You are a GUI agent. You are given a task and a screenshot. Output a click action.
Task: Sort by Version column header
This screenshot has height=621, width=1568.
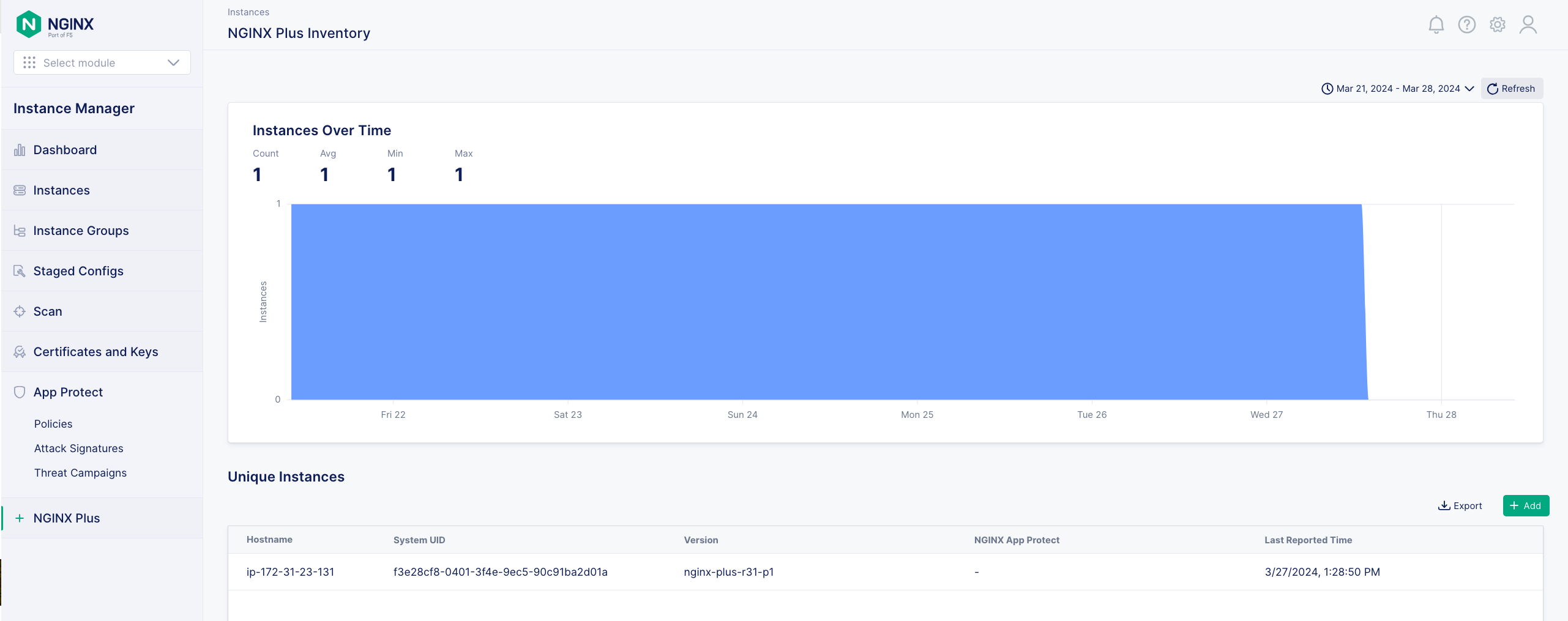(x=701, y=540)
